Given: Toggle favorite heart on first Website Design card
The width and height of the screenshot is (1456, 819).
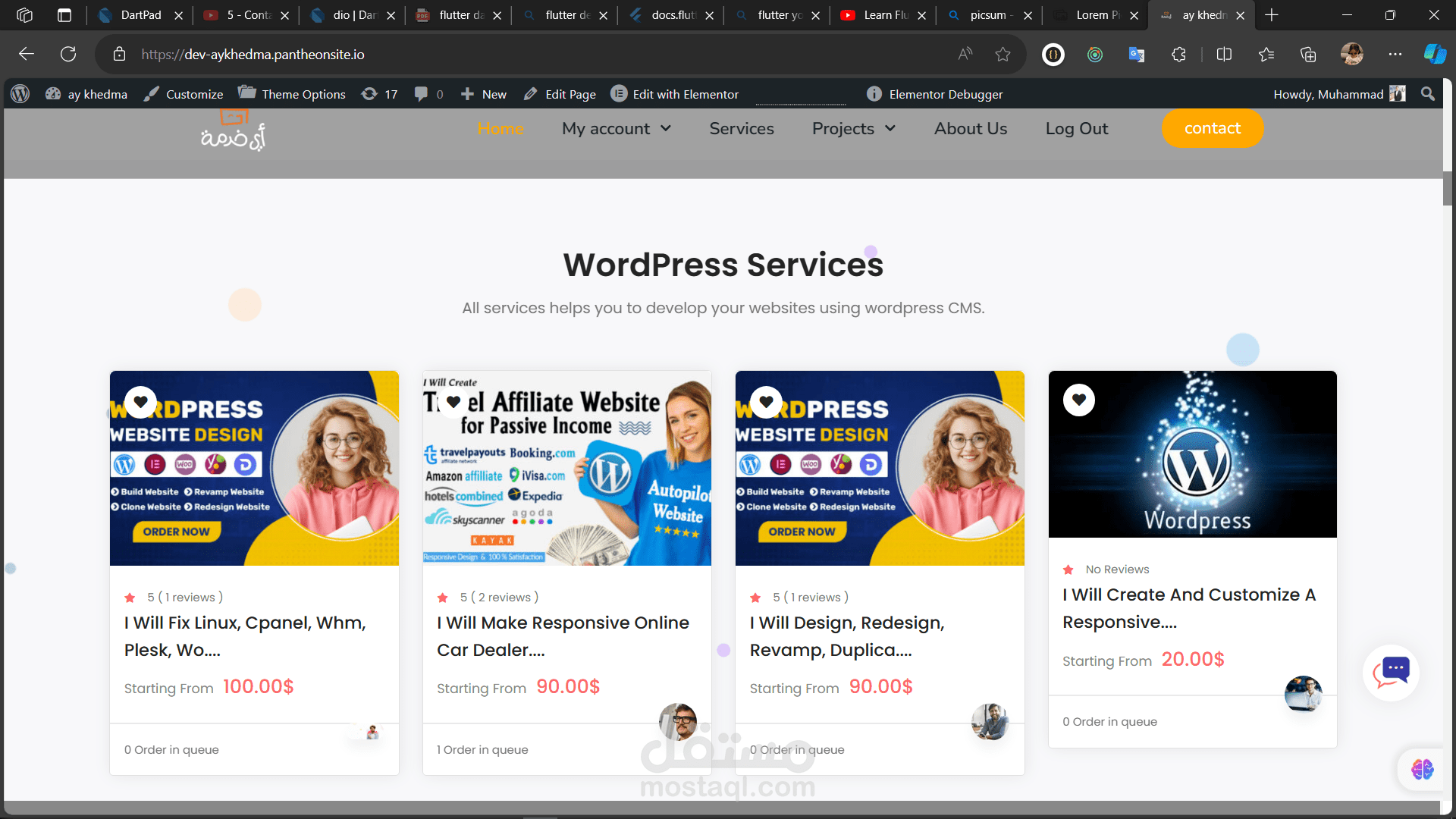Looking at the screenshot, I should (x=141, y=402).
